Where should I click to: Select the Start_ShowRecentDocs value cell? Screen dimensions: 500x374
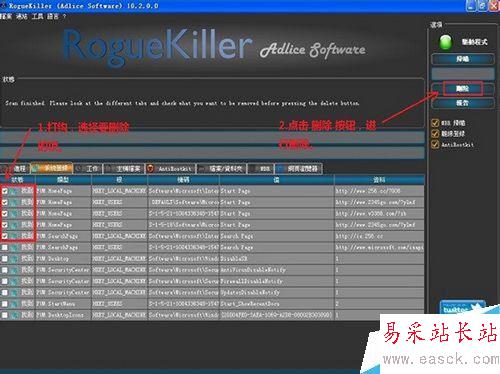tap(277, 304)
